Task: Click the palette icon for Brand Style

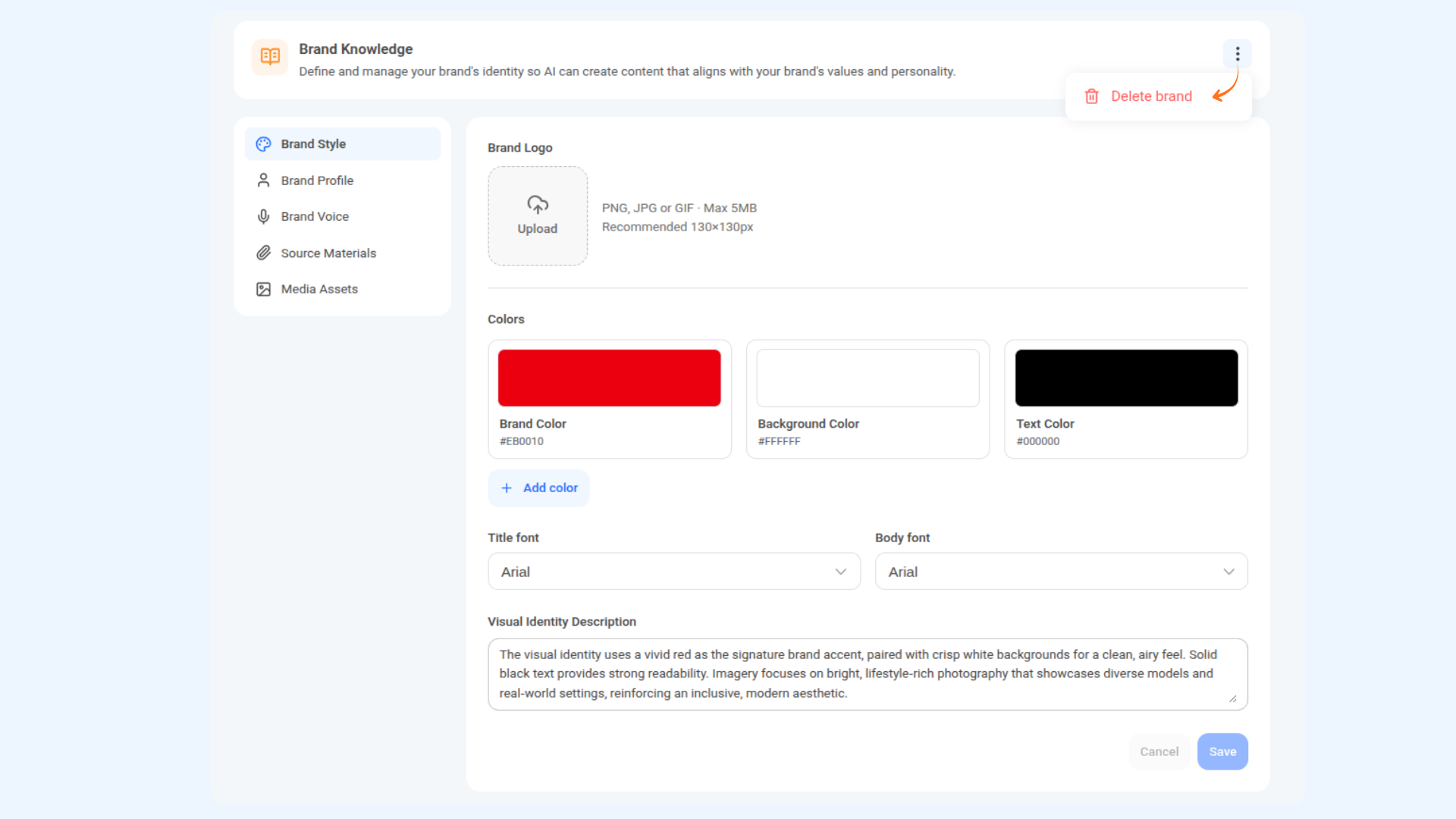Action: [263, 144]
